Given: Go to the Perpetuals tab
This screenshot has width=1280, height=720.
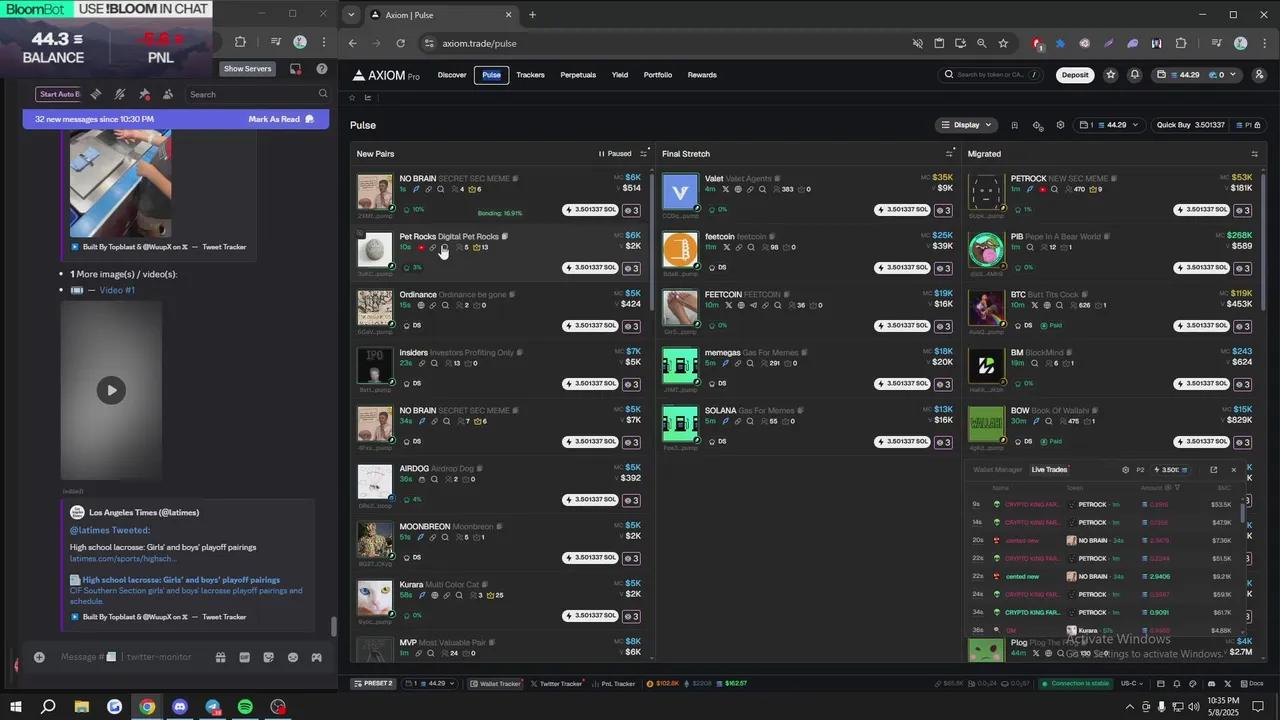Looking at the screenshot, I should (x=578, y=75).
